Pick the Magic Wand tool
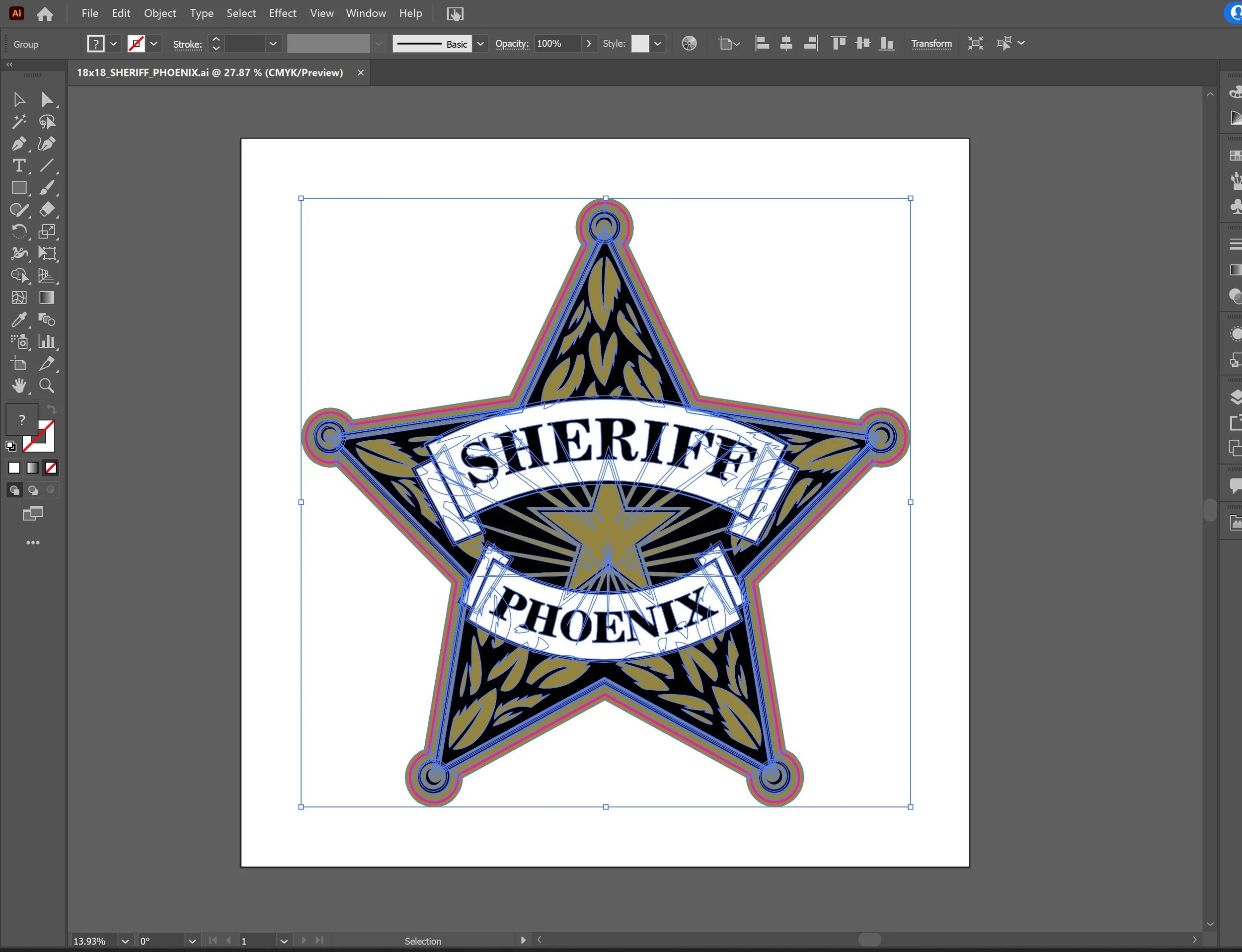This screenshot has width=1242, height=952. click(x=18, y=122)
